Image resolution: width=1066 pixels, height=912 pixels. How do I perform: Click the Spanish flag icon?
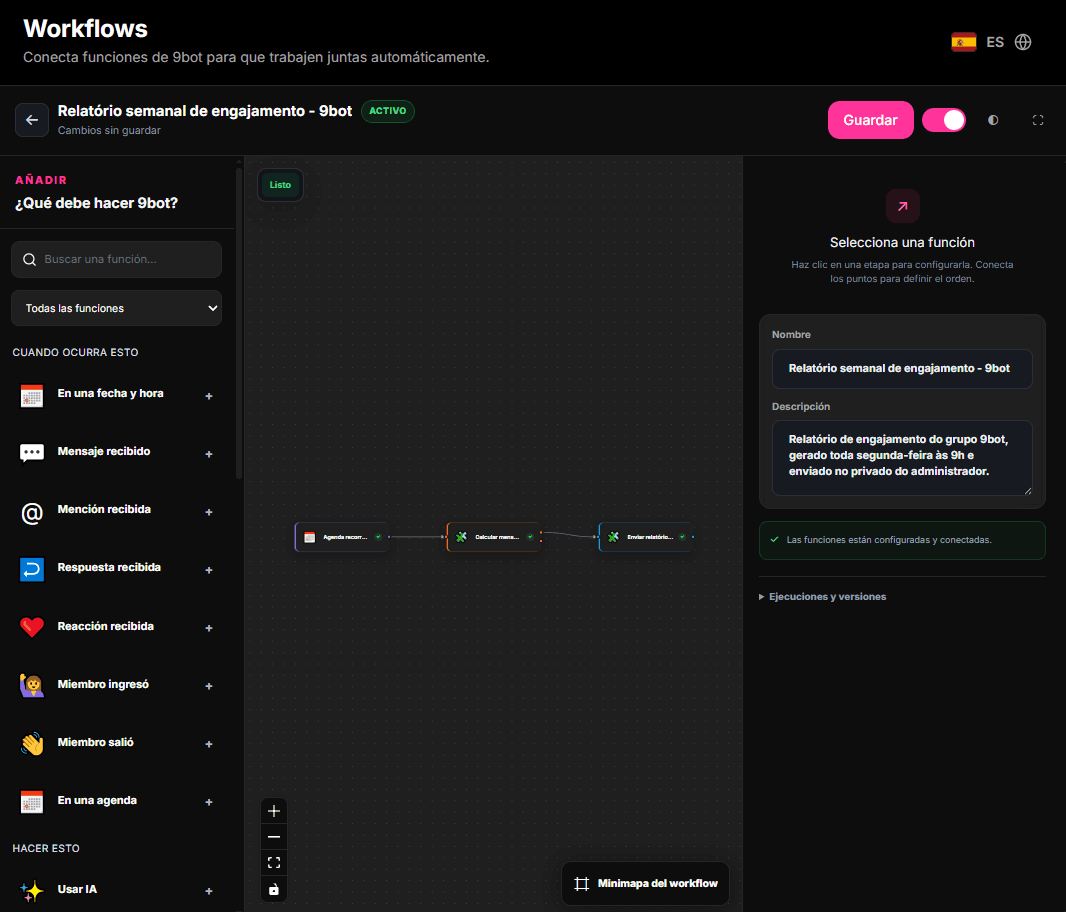(x=963, y=42)
